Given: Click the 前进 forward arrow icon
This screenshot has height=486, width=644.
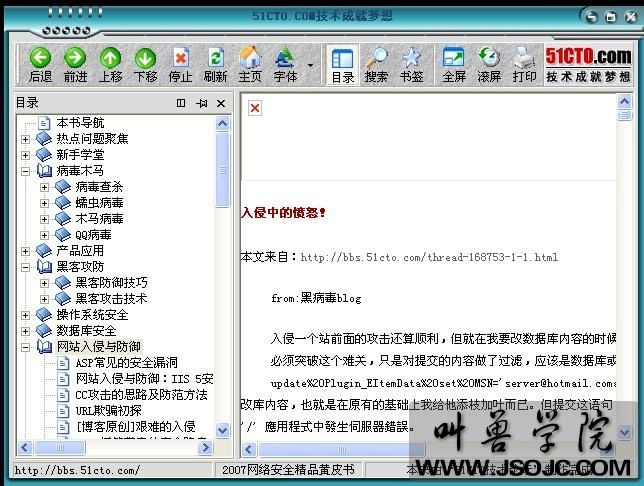Looking at the screenshot, I should click(75, 58).
